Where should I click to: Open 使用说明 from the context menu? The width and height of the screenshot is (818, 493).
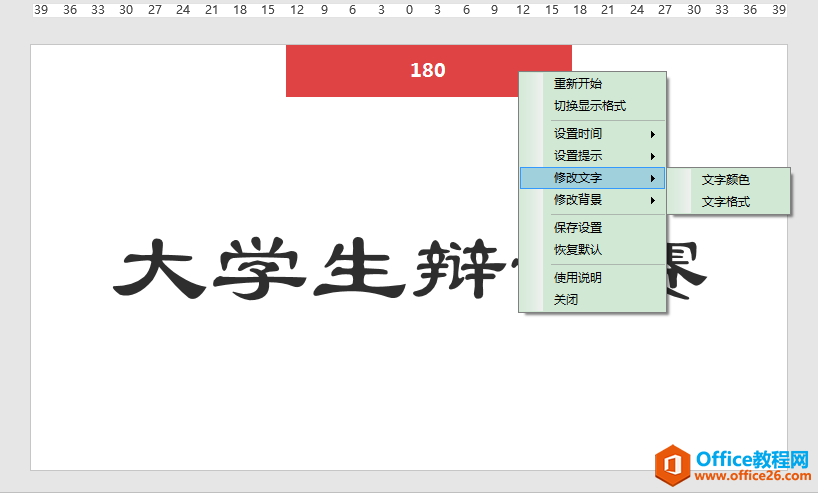point(578,278)
